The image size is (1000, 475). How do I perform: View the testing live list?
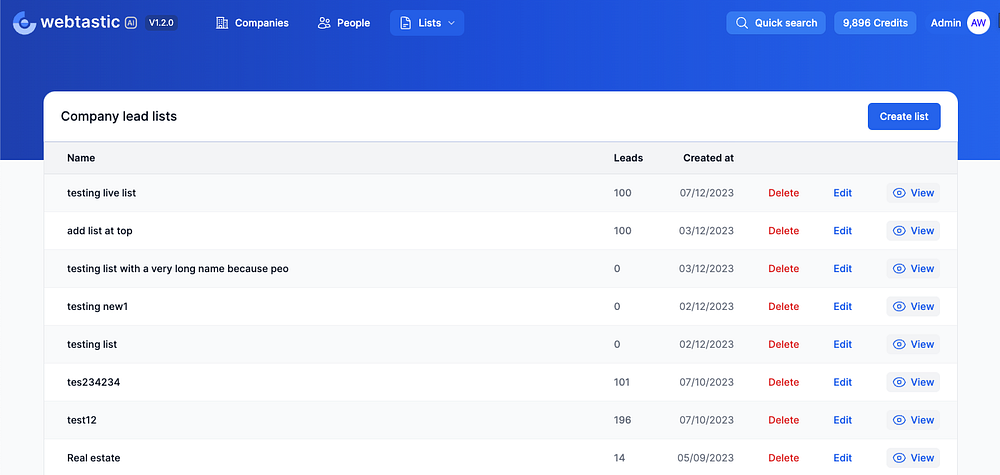[913, 193]
